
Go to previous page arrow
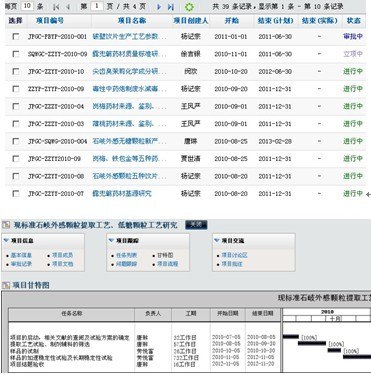[68, 7]
